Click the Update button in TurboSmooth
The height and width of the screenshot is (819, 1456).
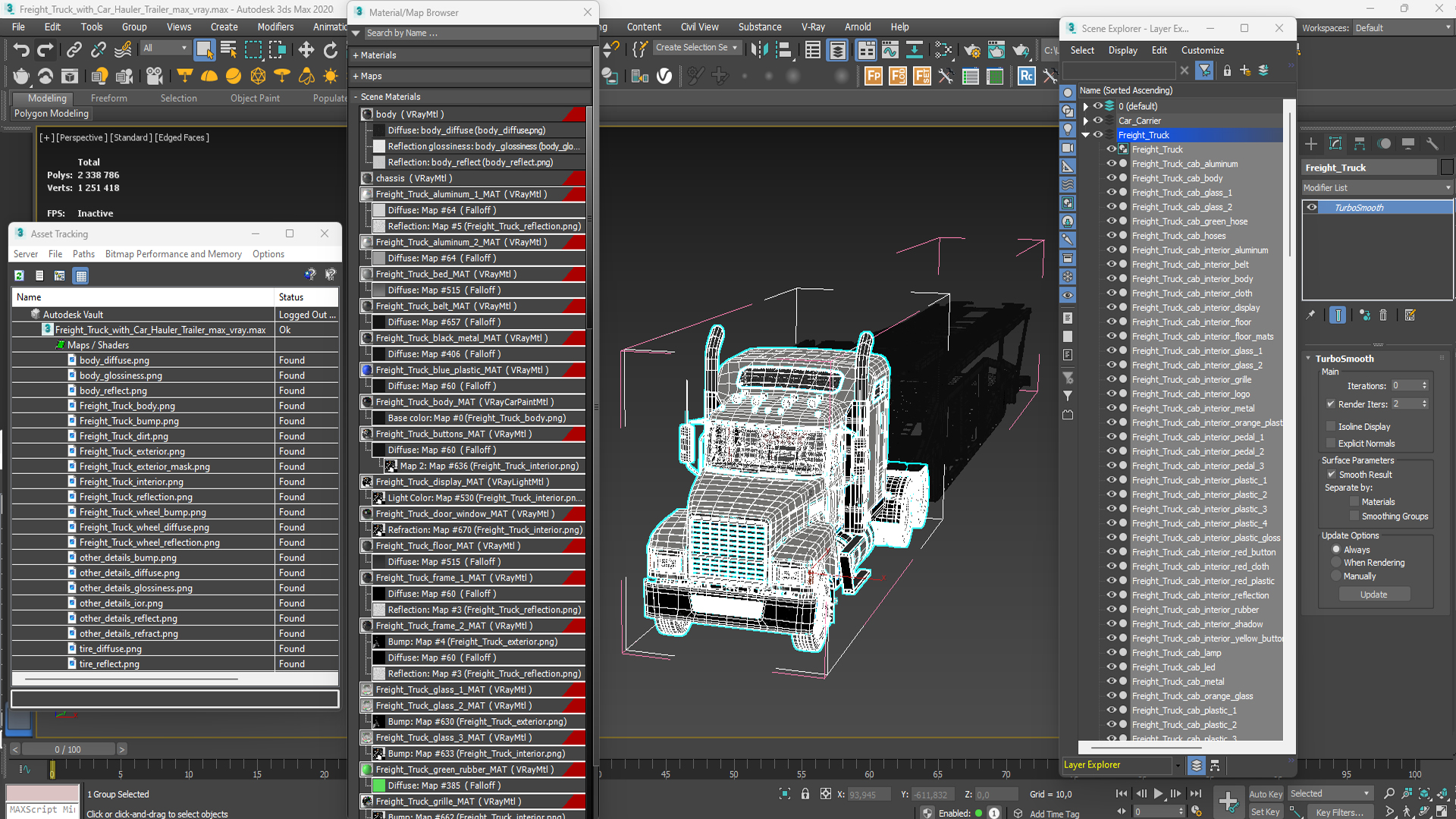(x=1374, y=594)
